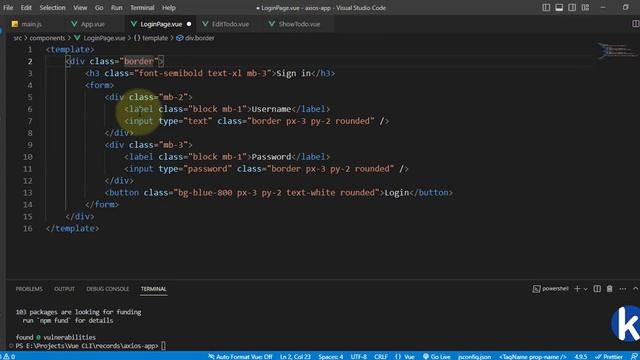Screen dimensions: 640x360
Task: Toggle Auto Format Vue: Off in status bar
Action: click(240, 356)
